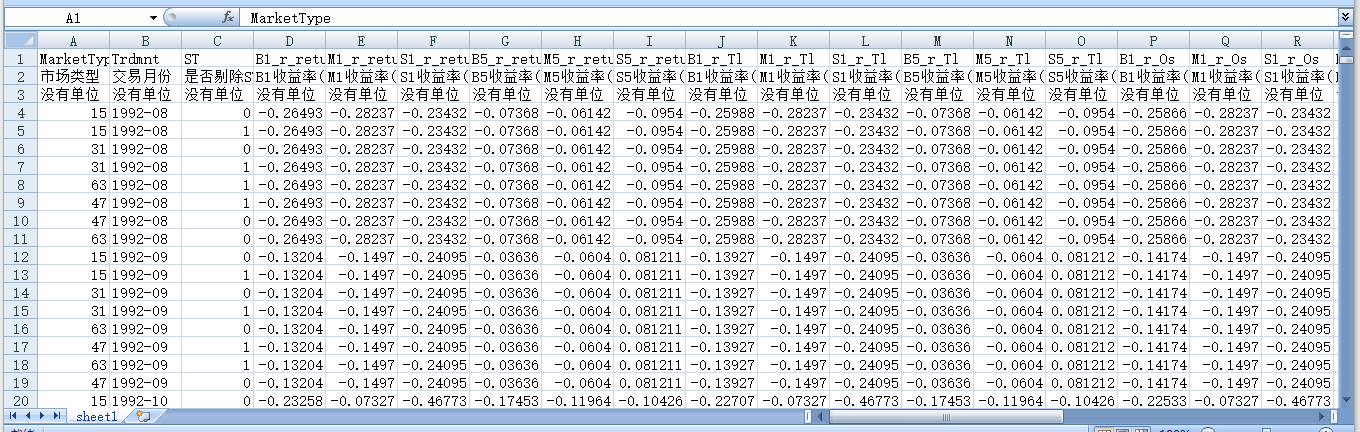
Task: Select column header I
Action: click(x=649, y=40)
